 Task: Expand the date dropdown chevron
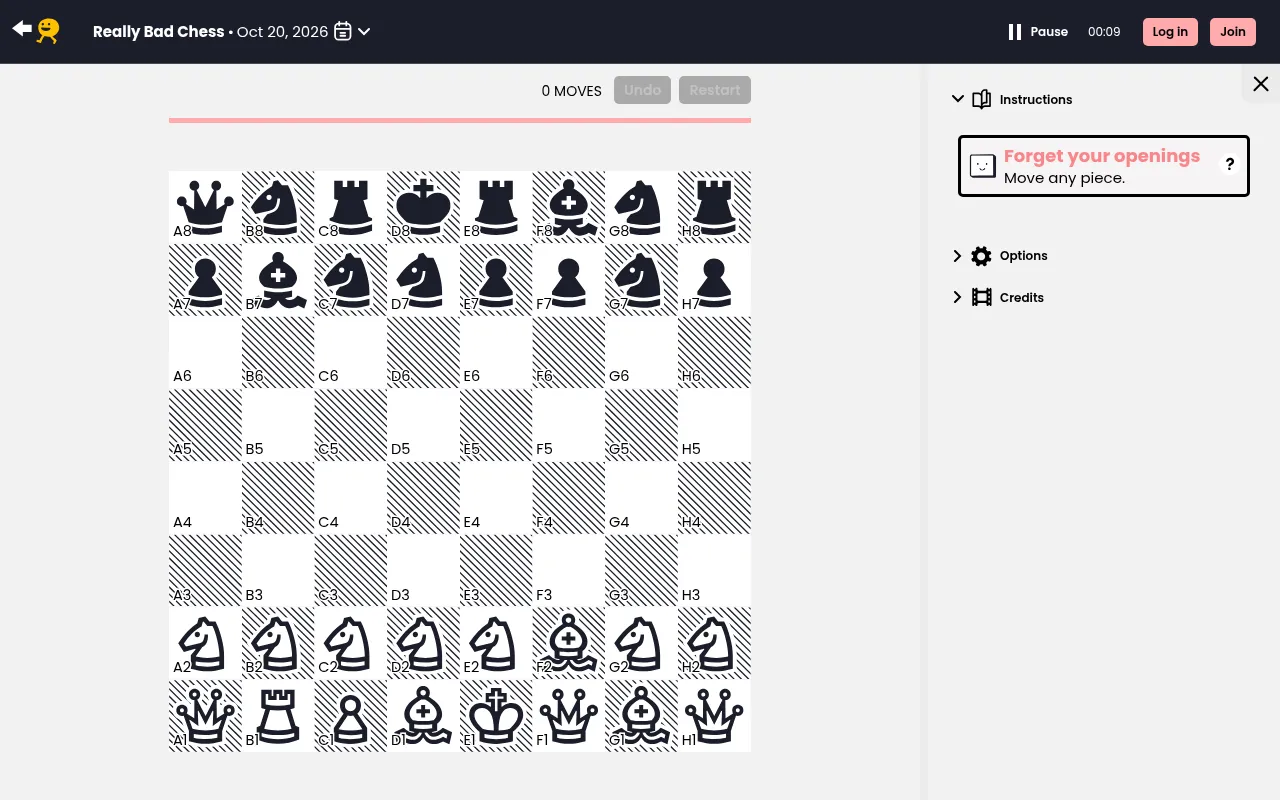364,31
